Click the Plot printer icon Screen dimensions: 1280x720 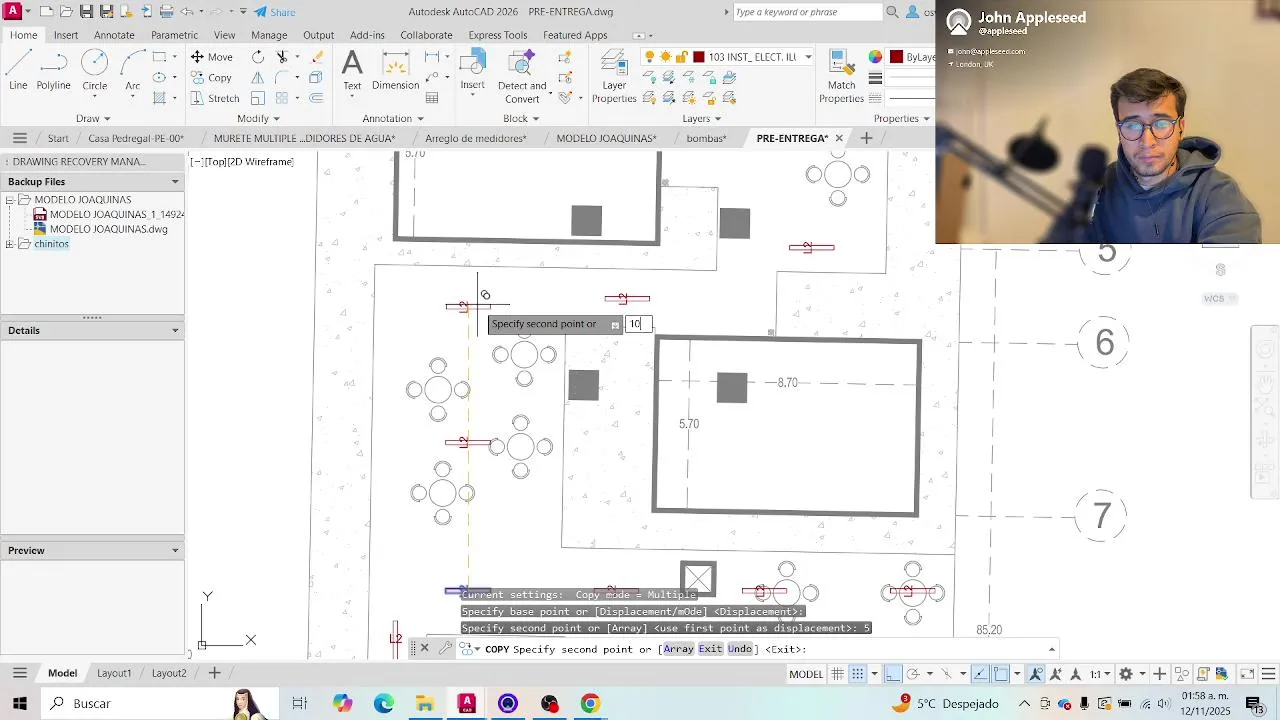pos(166,12)
